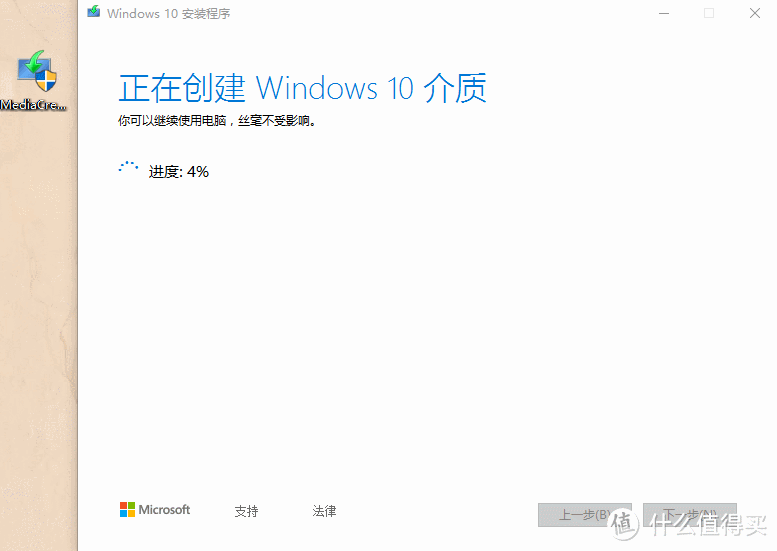Click the 正在创建 Windows 10 介质 heading
The image size is (777, 551).
tap(302, 88)
